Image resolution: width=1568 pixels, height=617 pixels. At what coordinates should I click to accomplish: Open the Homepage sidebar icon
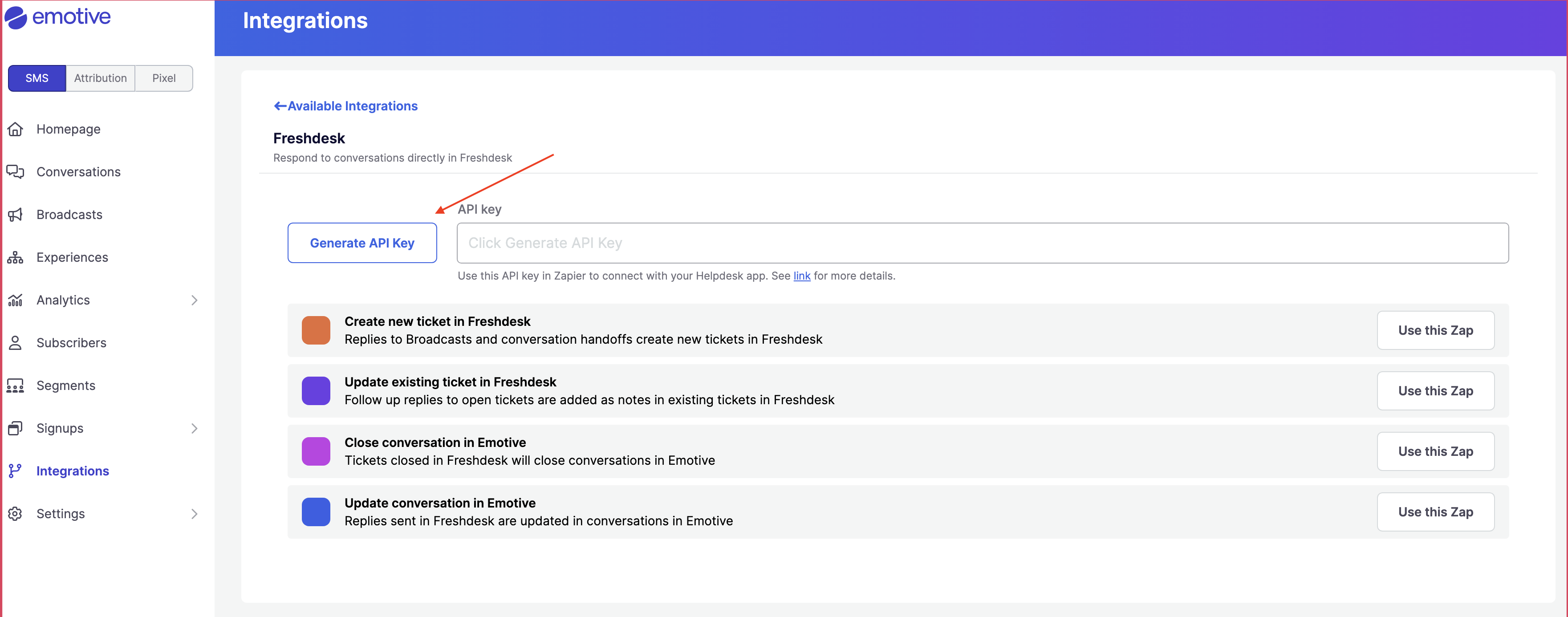pos(15,129)
